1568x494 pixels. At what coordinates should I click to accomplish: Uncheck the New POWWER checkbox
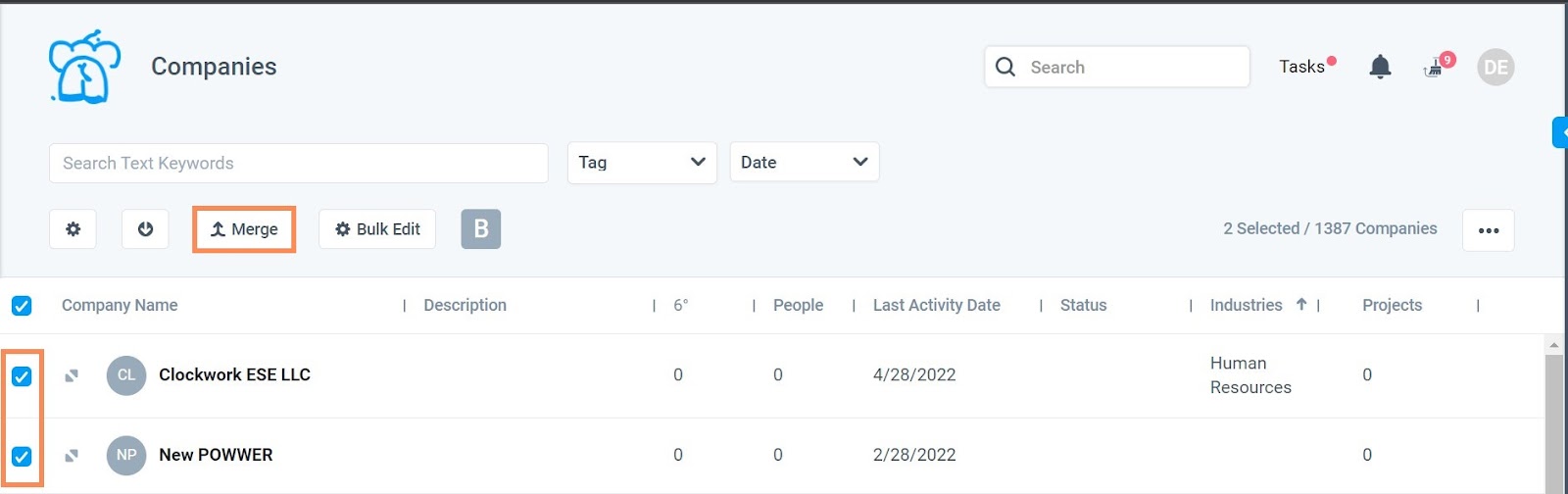point(22,457)
